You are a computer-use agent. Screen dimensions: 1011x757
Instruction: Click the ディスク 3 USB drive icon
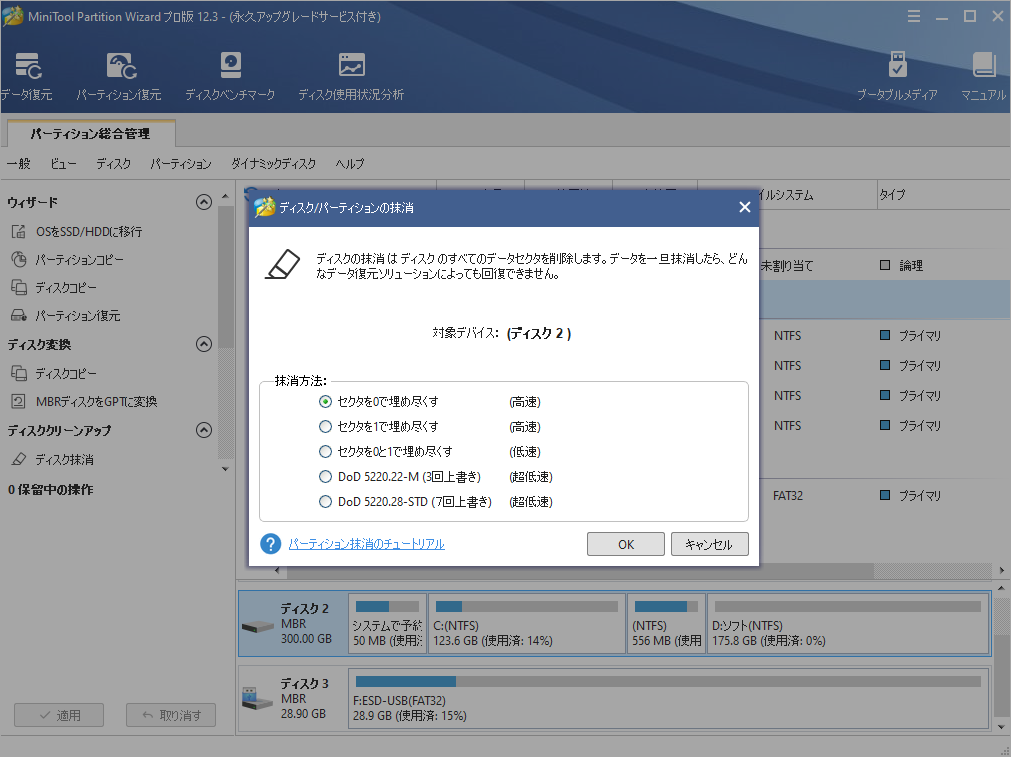coord(258,698)
